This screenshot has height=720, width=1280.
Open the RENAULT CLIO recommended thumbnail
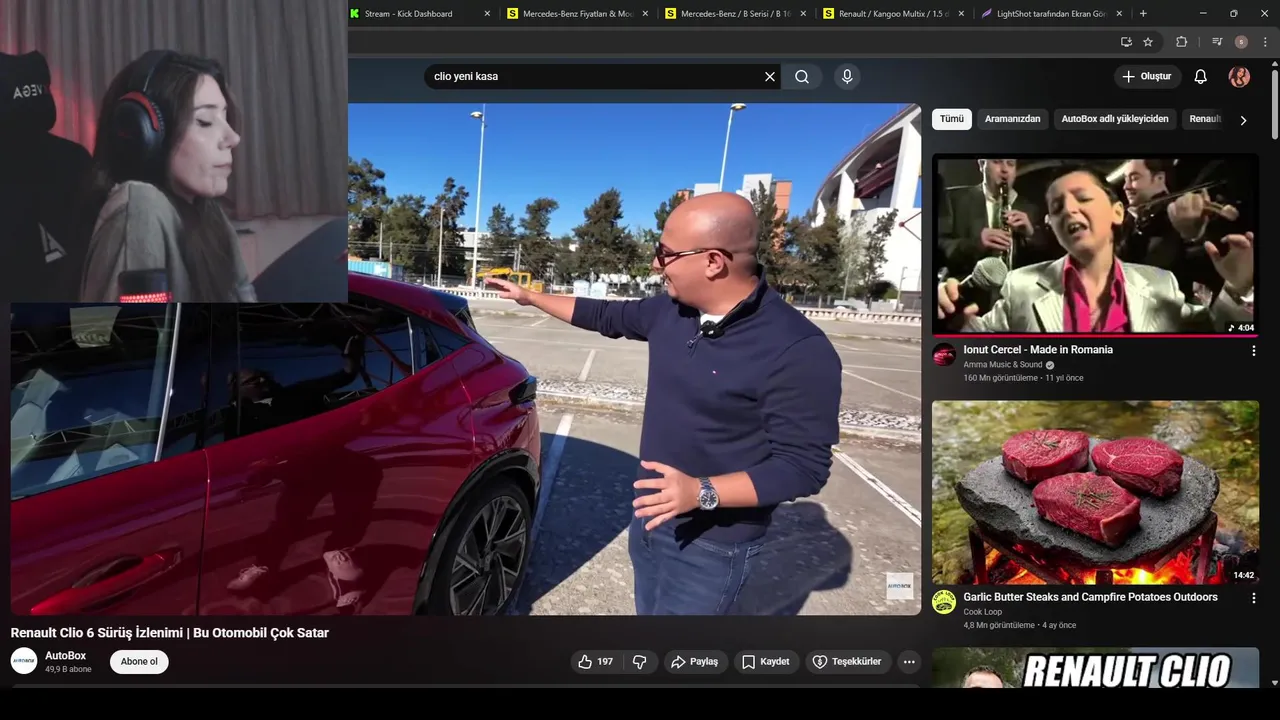[1095, 668]
